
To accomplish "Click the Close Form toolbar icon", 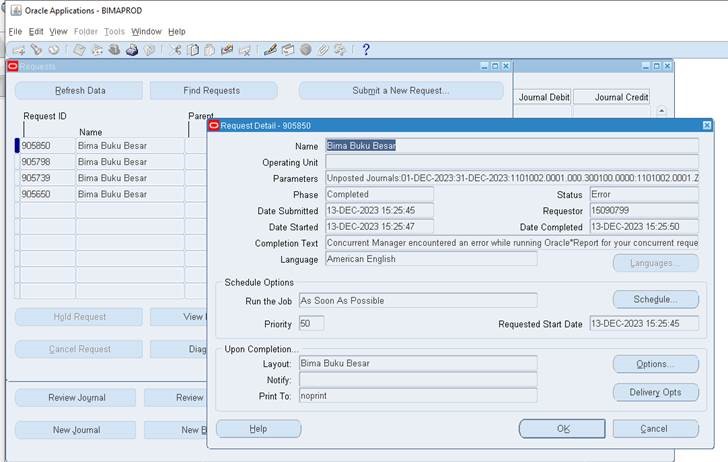I will click(149, 50).
